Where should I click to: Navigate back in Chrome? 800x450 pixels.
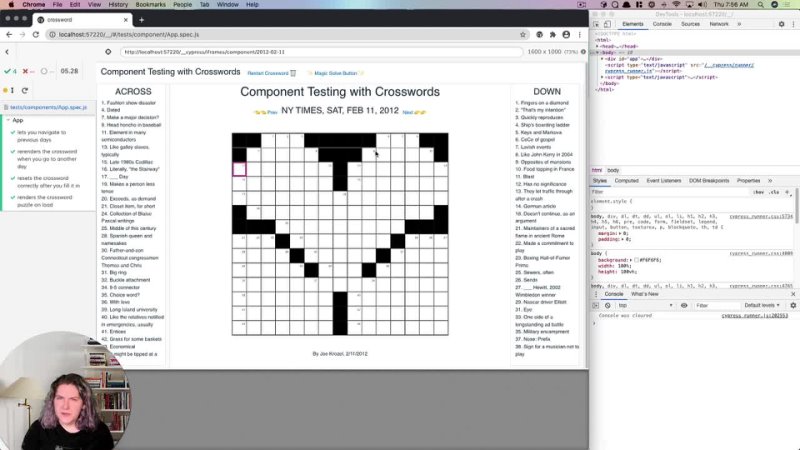click(9, 35)
